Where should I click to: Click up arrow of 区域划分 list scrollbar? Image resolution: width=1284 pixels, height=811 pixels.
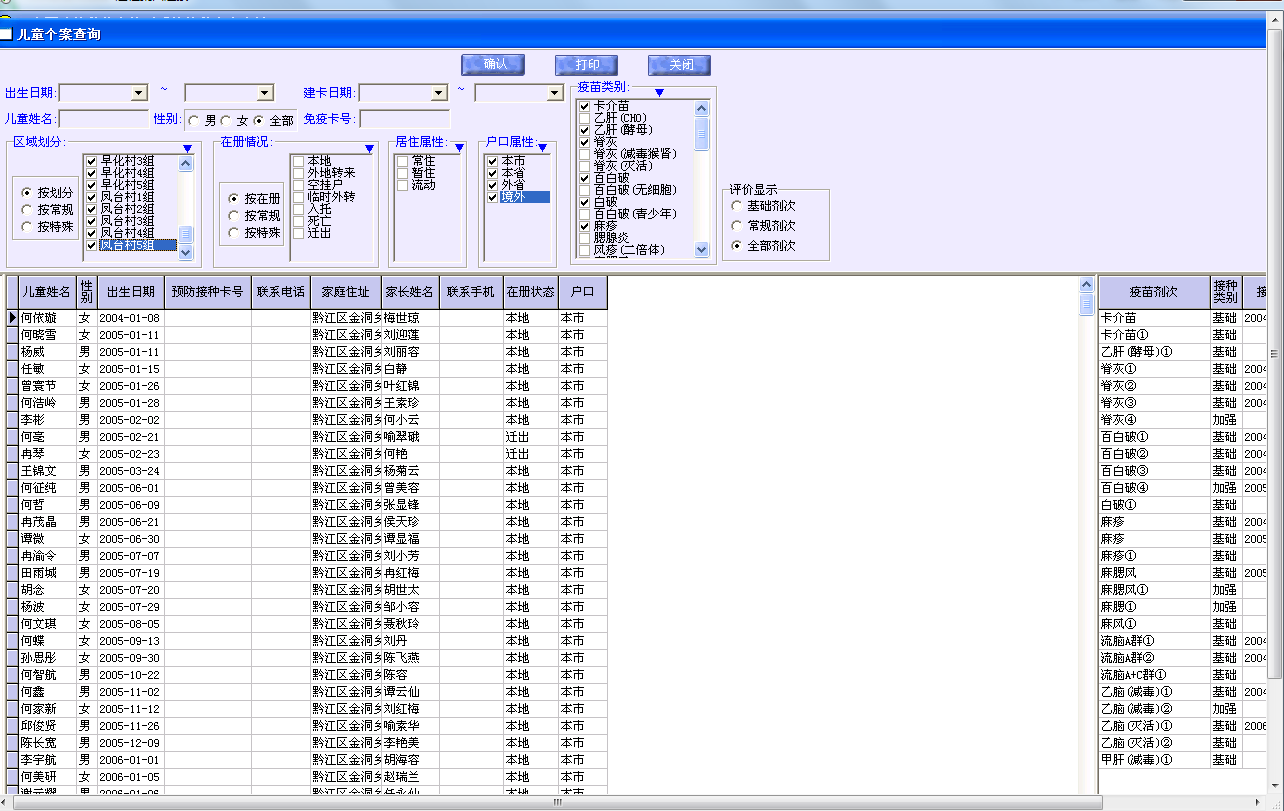185,163
